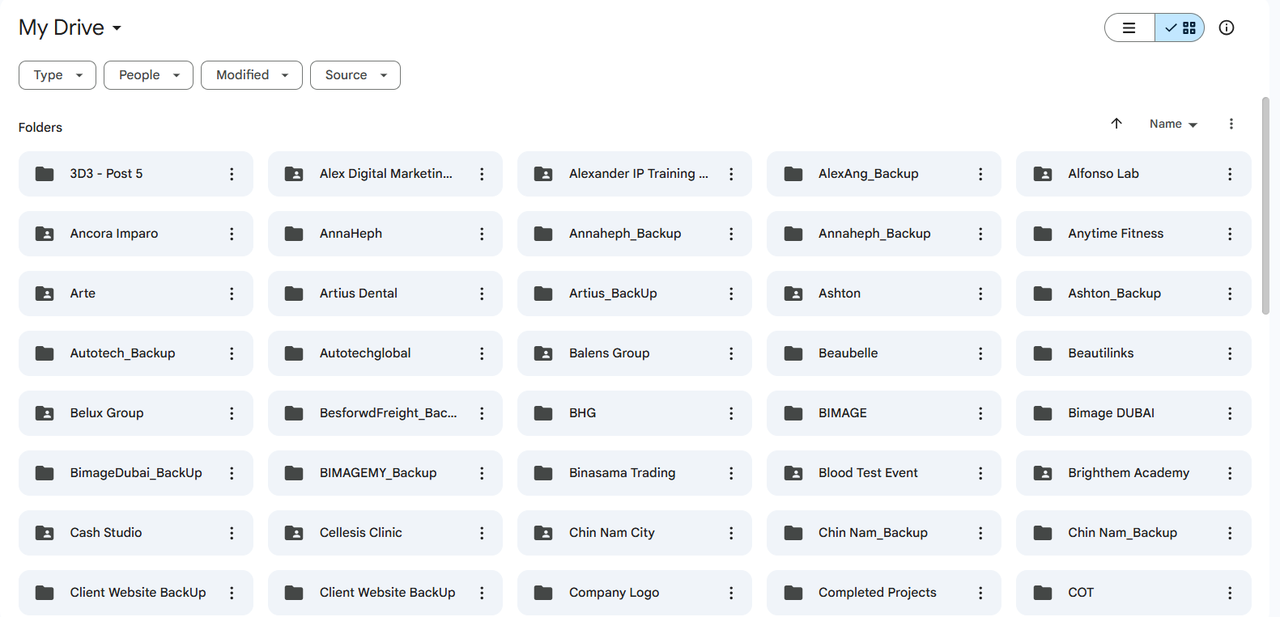Select the BesforwdFreight_Bac... folder
This screenshot has width=1280, height=617.
(x=385, y=413)
